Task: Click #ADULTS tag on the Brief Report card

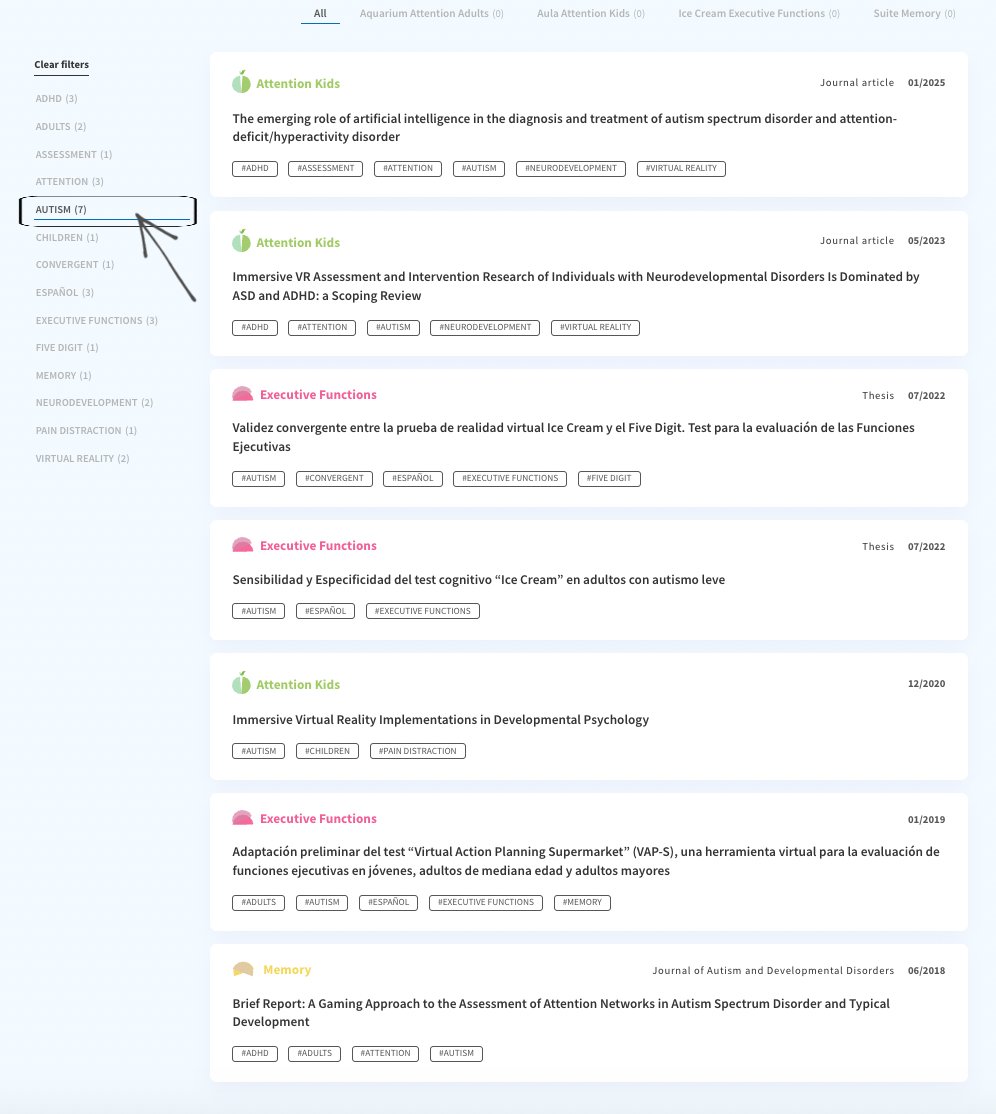Action: 315,1054
